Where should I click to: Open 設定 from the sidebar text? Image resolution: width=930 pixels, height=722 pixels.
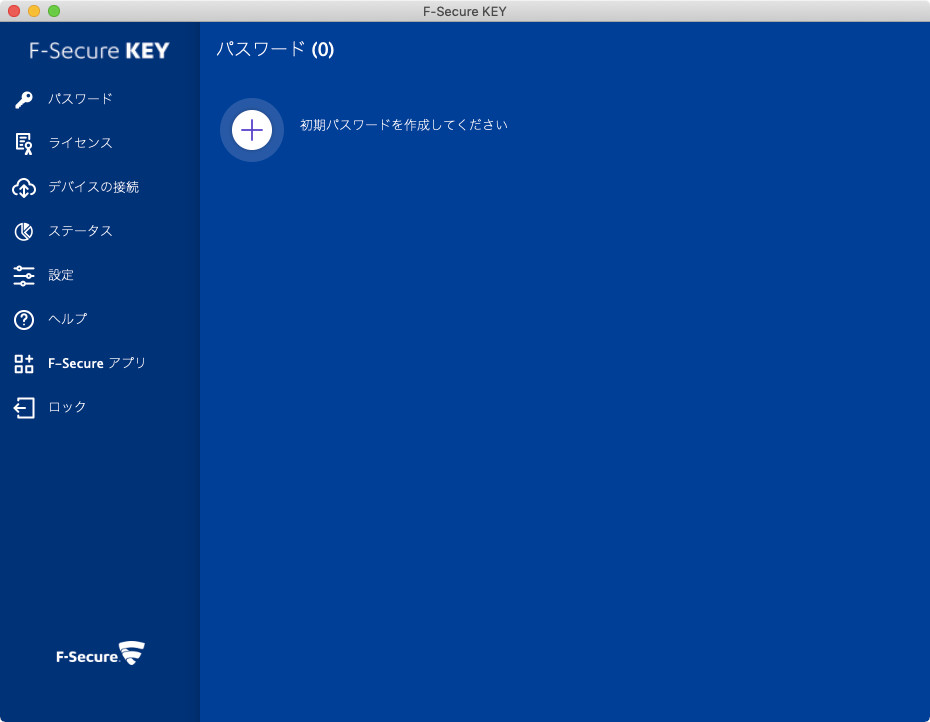[61, 275]
